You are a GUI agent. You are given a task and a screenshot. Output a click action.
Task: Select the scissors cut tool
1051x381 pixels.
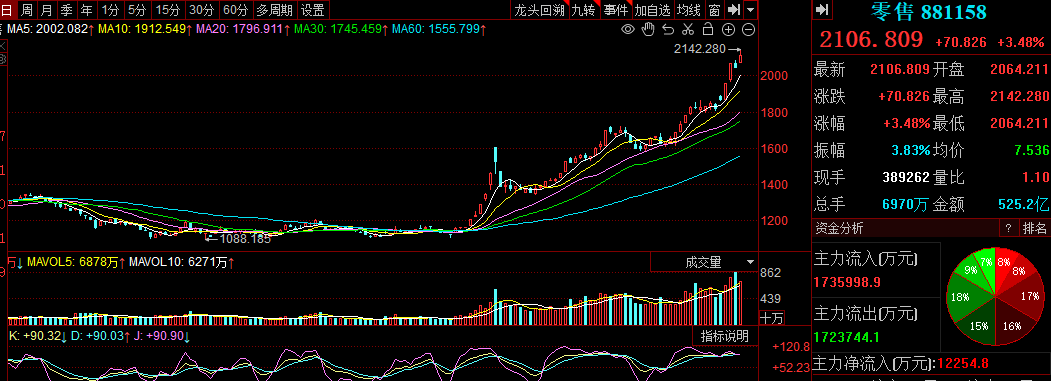click(x=687, y=29)
